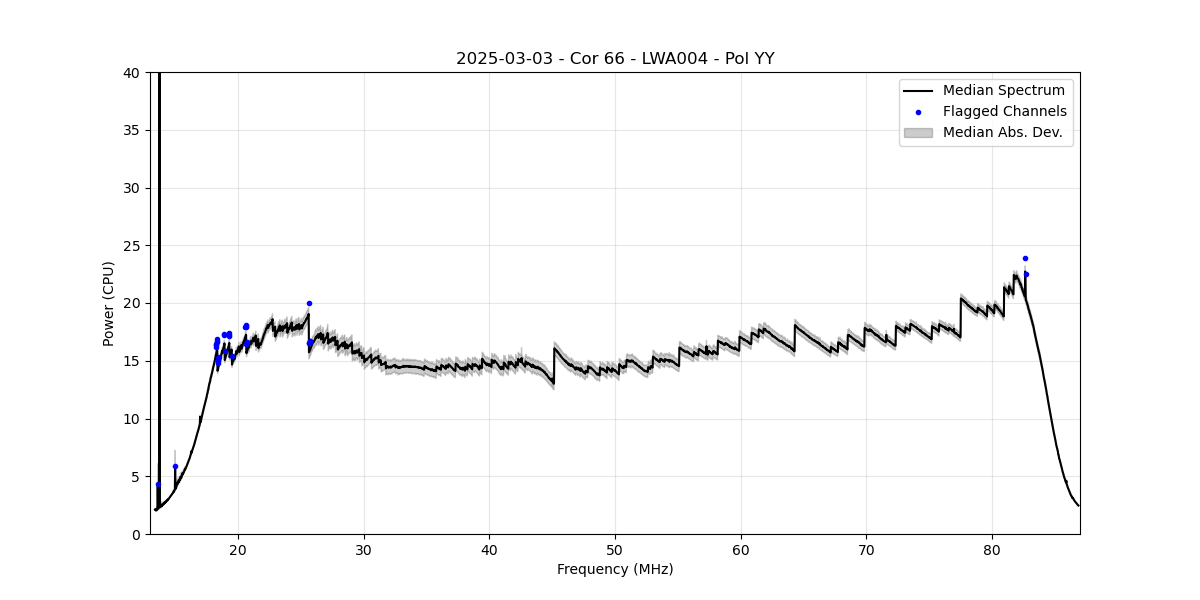Click the flagged blue dot at power 20
The height and width of the screenshot is (600, 1200).
click(309, 303)
